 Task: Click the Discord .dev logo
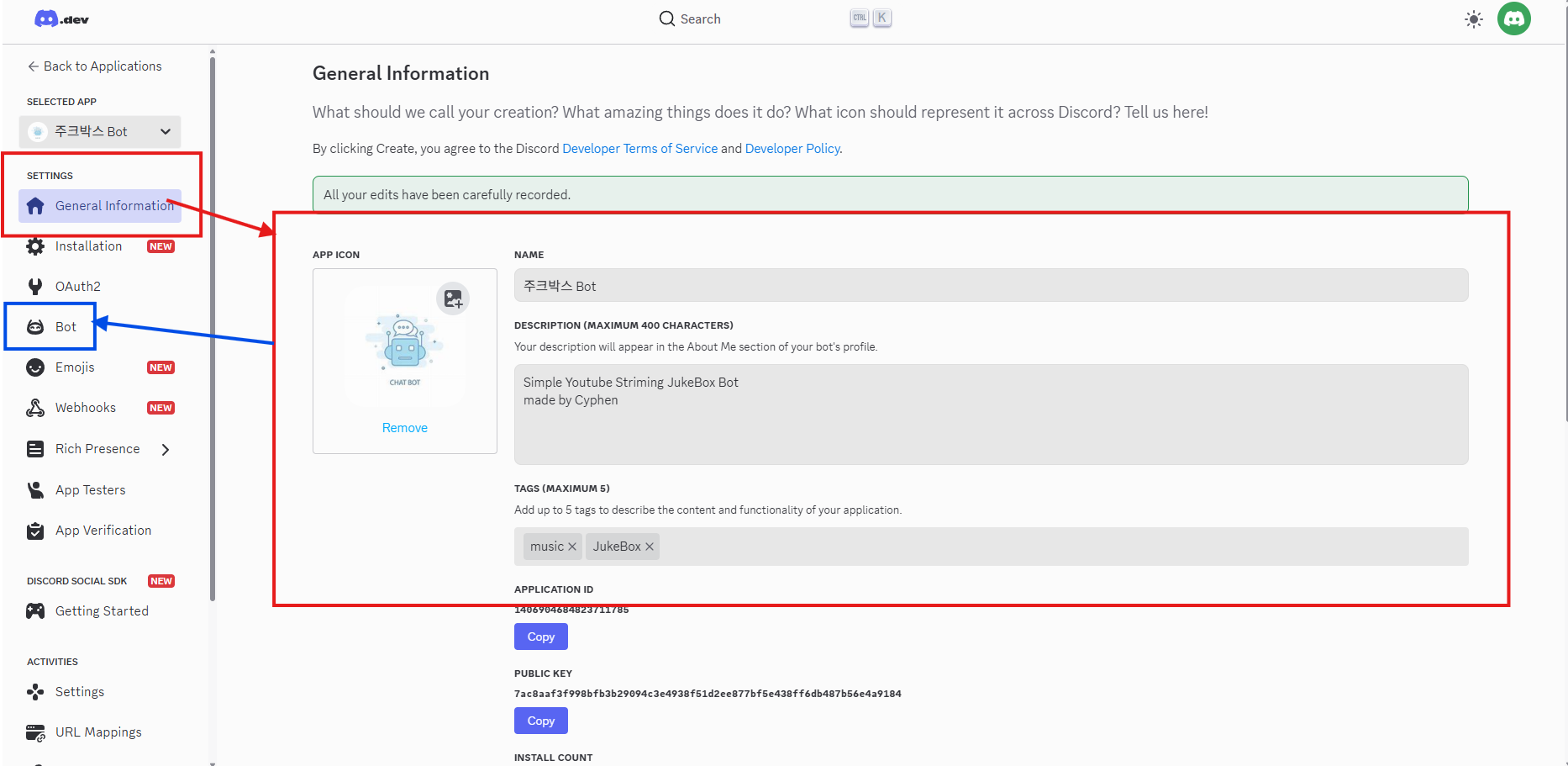[61, 18]
